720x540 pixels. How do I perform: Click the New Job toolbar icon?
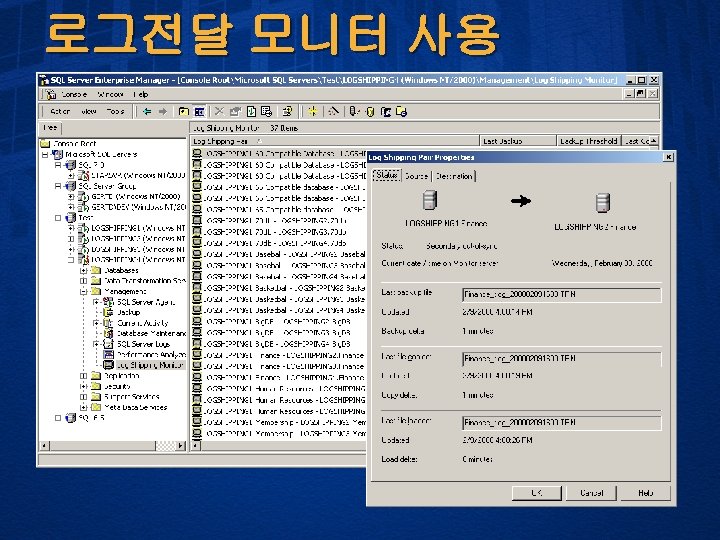[401, 112]
